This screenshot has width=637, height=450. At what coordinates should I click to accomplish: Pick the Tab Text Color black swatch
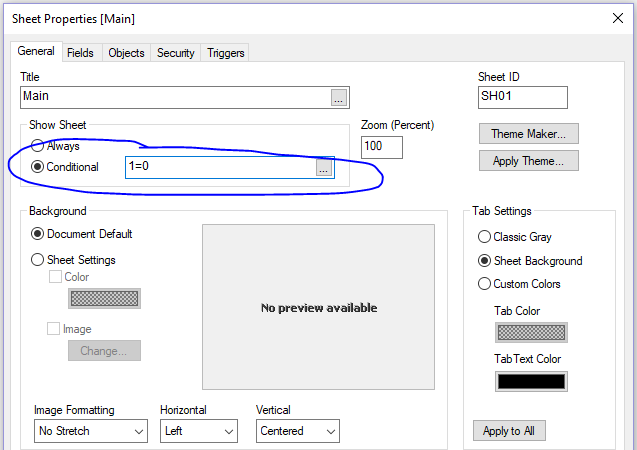coord(531,381)
